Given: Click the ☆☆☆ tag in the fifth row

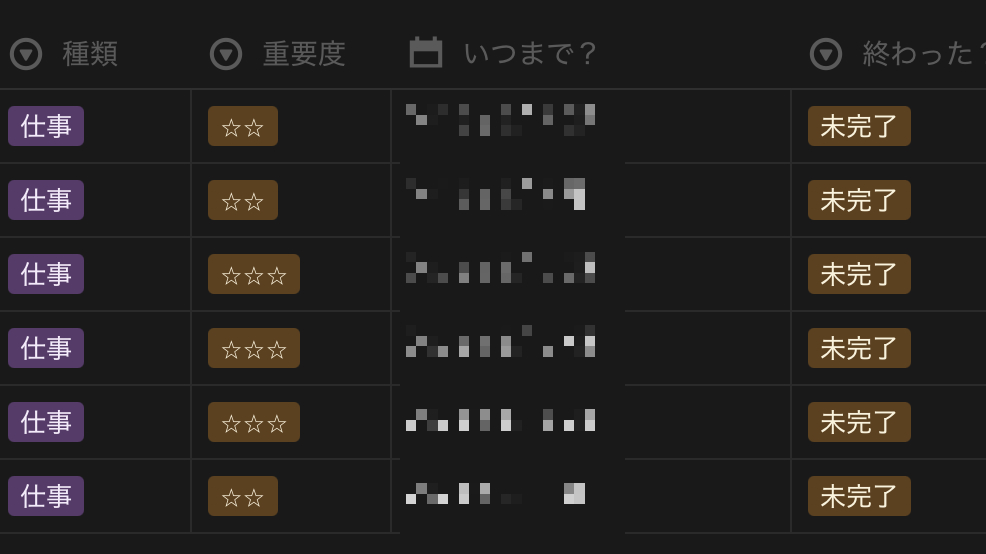Looking at the screenshot, I should pos(254,422).
